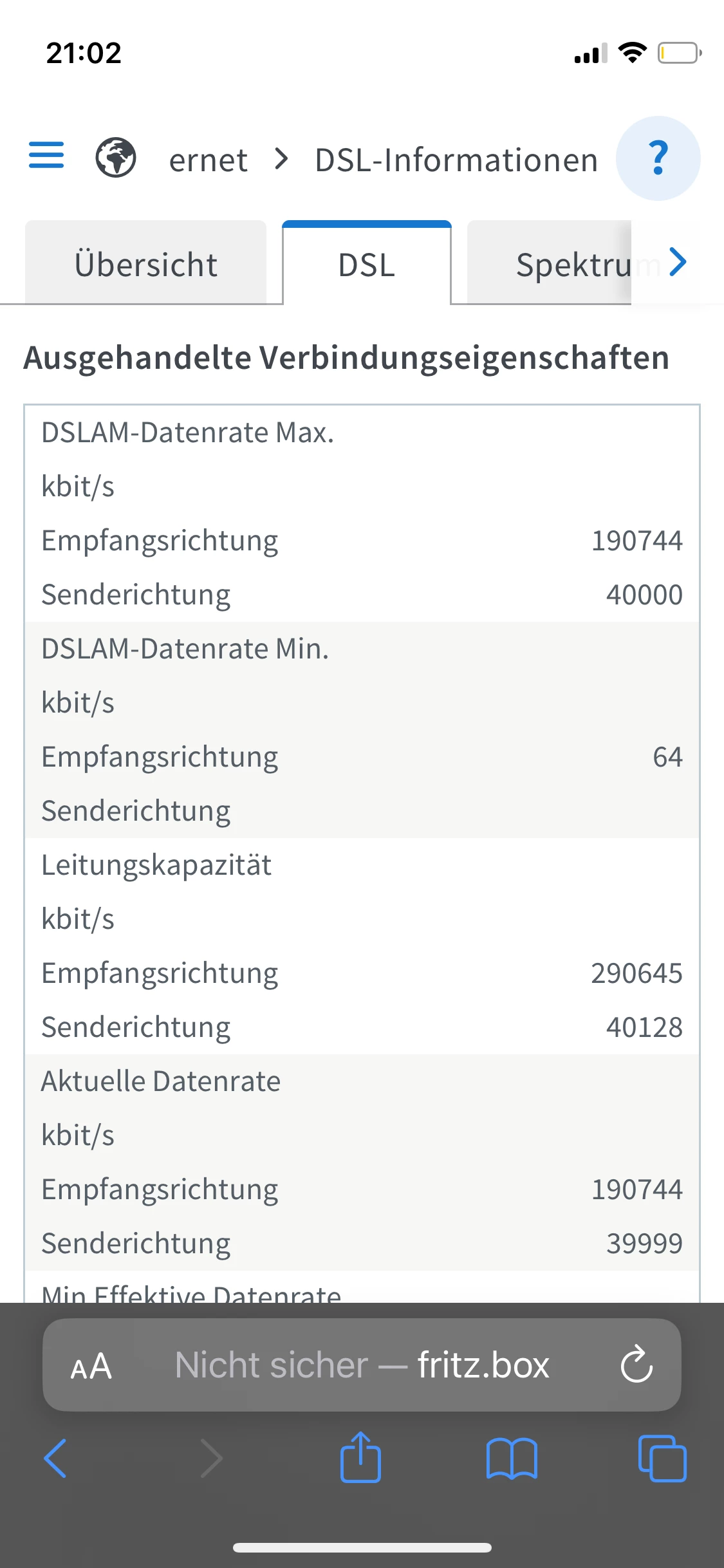Go back to previous page
724x1568 pixels.
click(55, 1459)
